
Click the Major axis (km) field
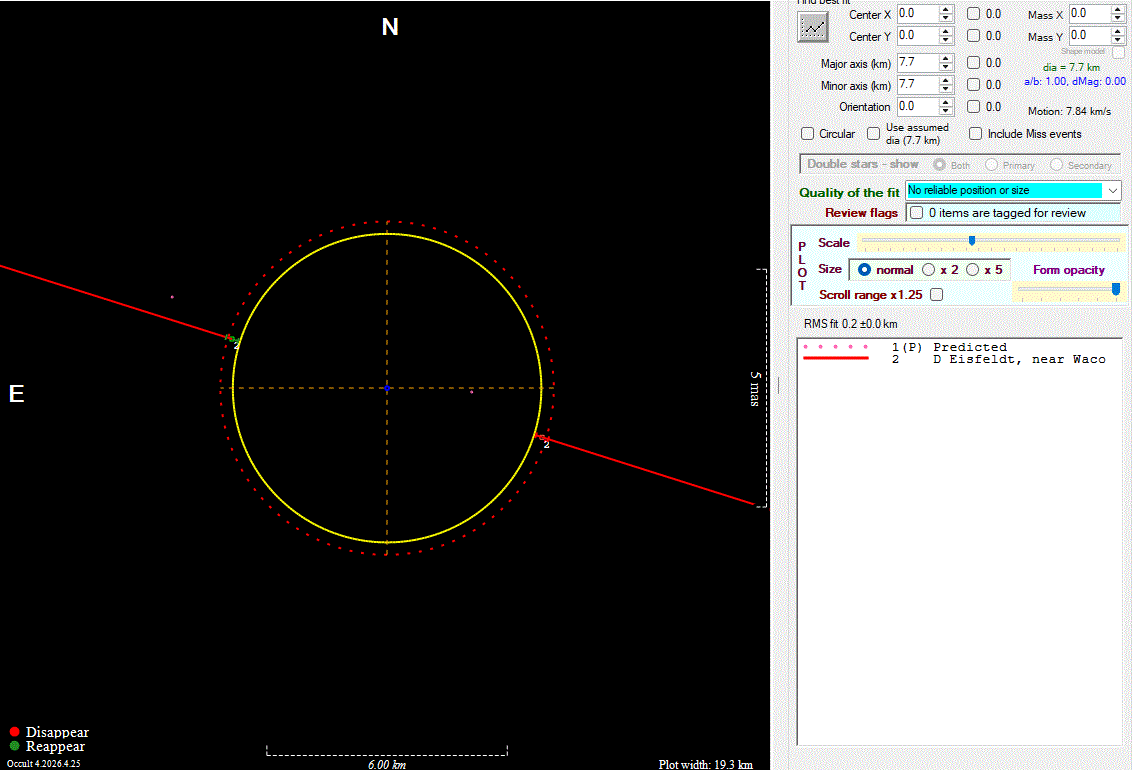tap(917, 63)
